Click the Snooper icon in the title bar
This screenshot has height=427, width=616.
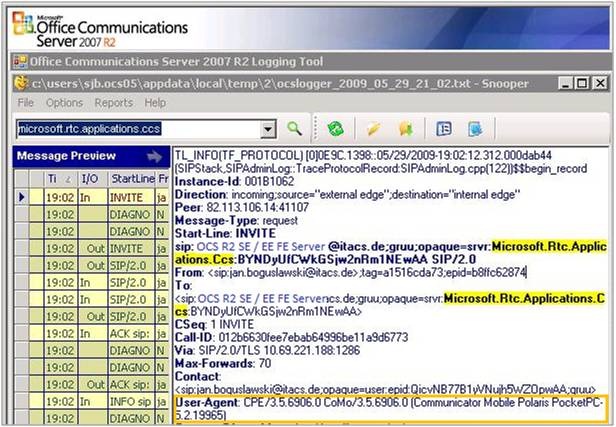tap(21, 83)
